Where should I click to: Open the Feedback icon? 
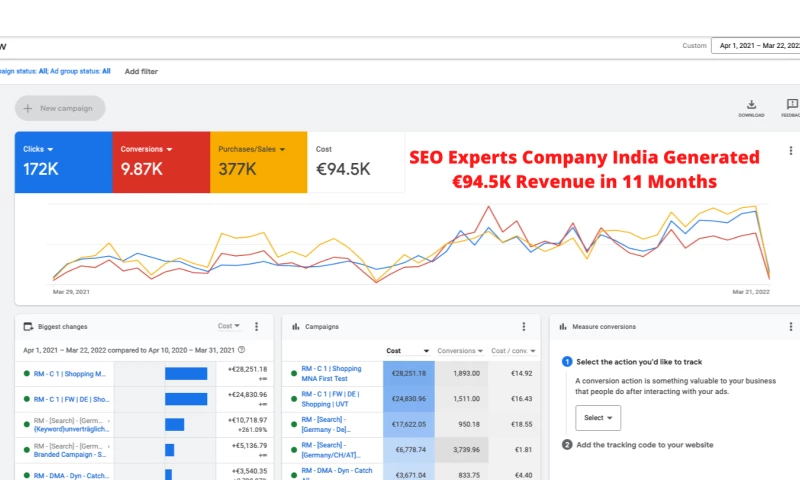(791, 108)
